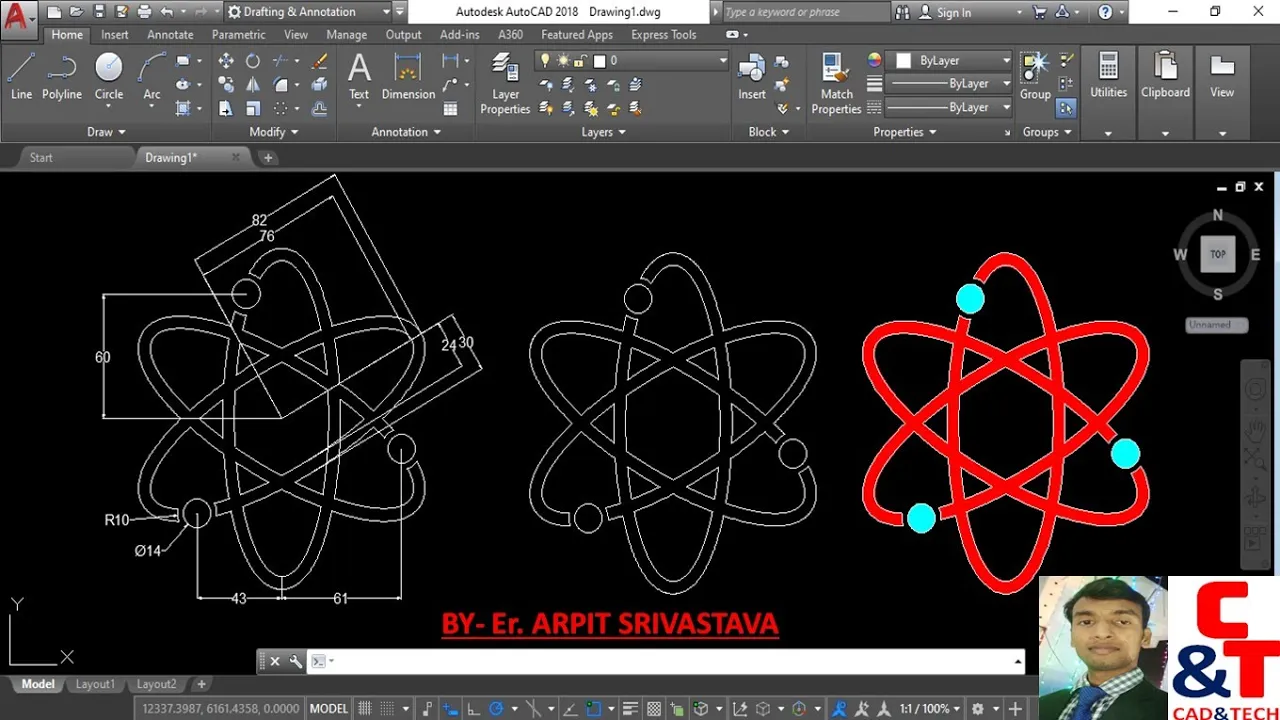Click the Insert block icon
The image size is (1280, 720).
point(752,77)
